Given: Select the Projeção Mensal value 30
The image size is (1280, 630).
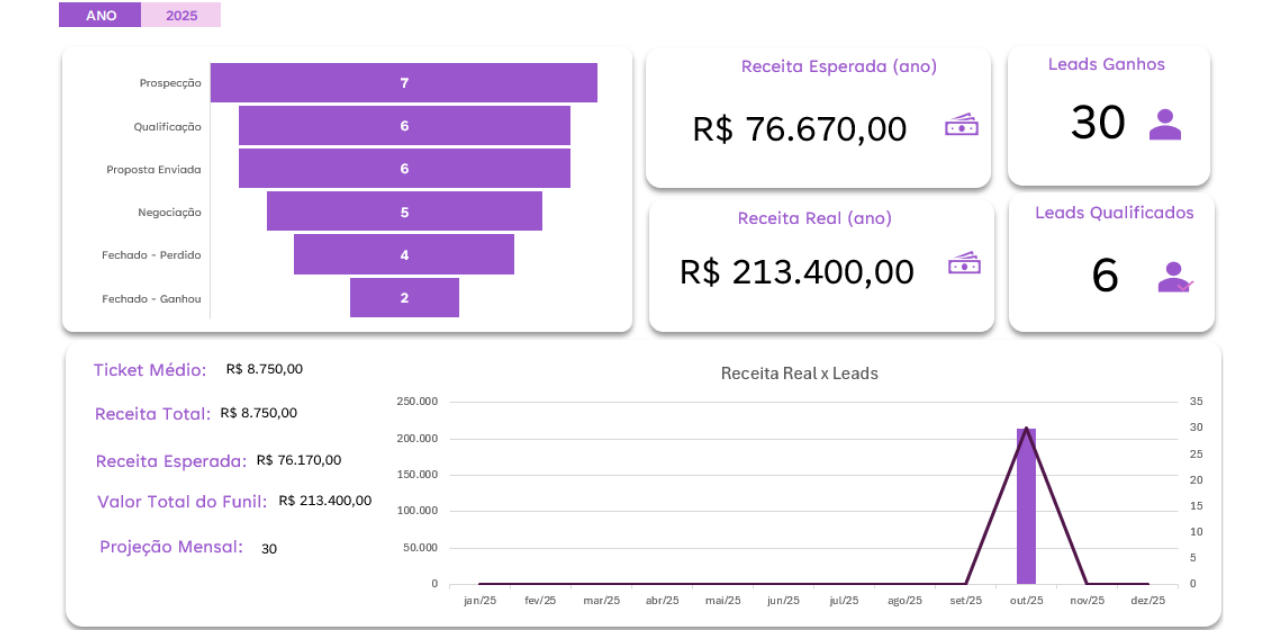Looking at the screenshot, I should pos(269,548).
